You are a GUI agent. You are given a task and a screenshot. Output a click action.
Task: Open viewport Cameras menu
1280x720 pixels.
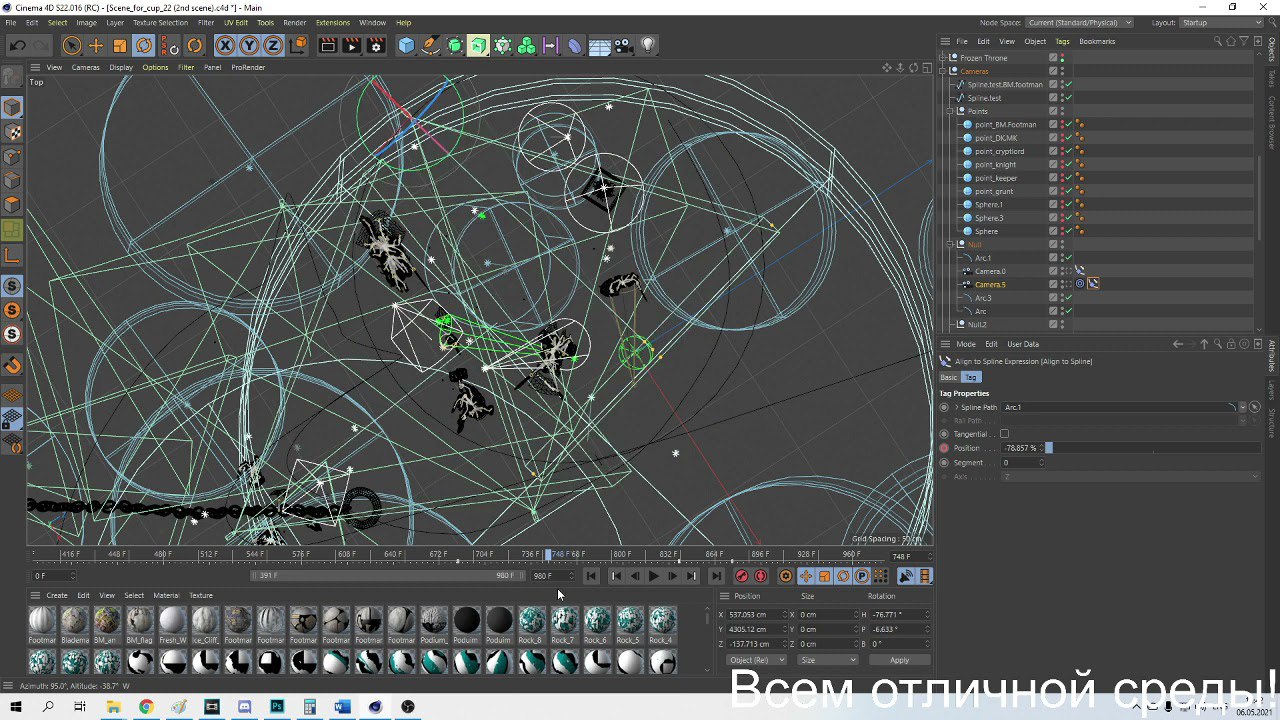click(x=85, y=67)
